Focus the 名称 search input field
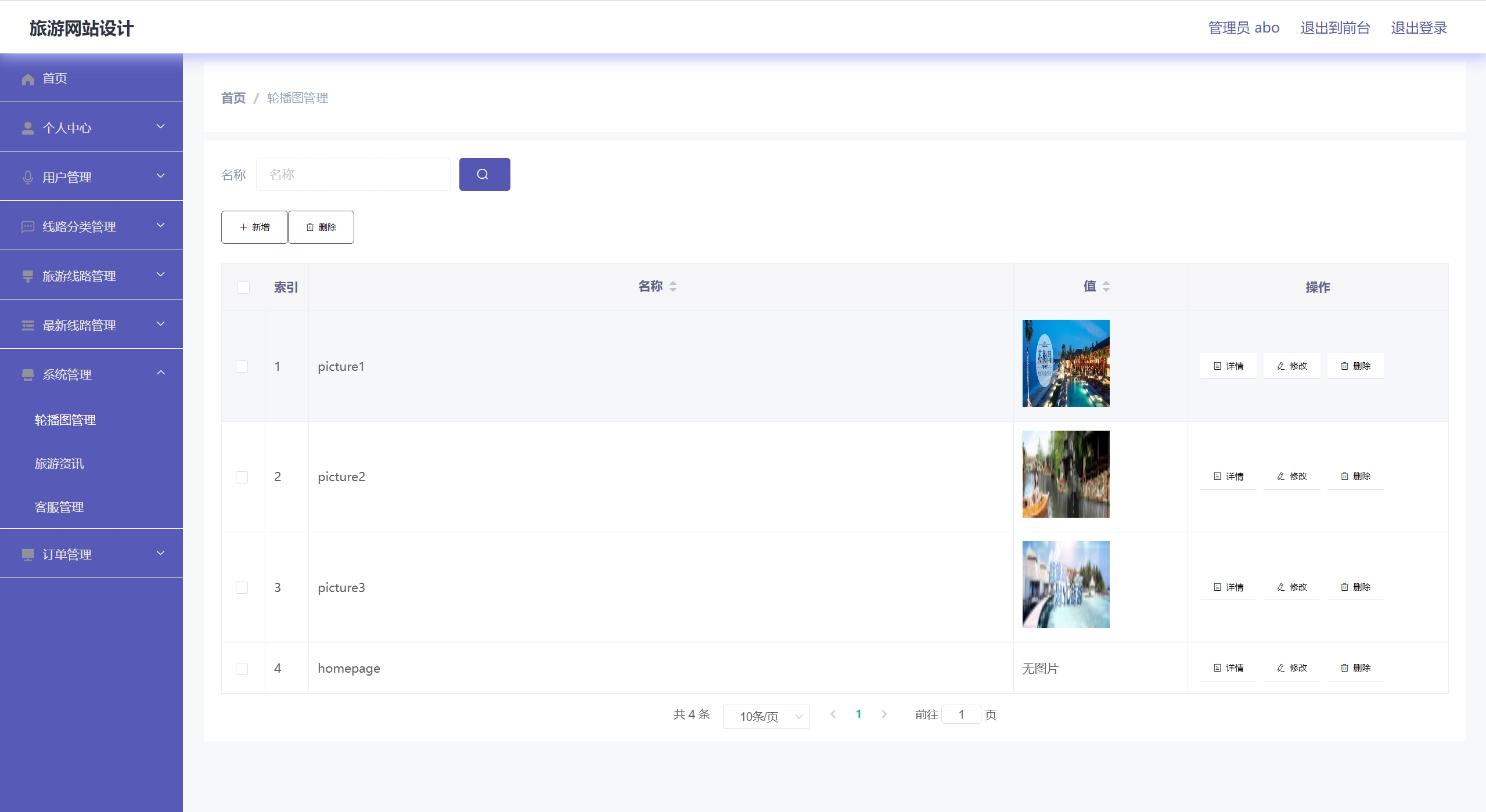 [x=353, y=174]
